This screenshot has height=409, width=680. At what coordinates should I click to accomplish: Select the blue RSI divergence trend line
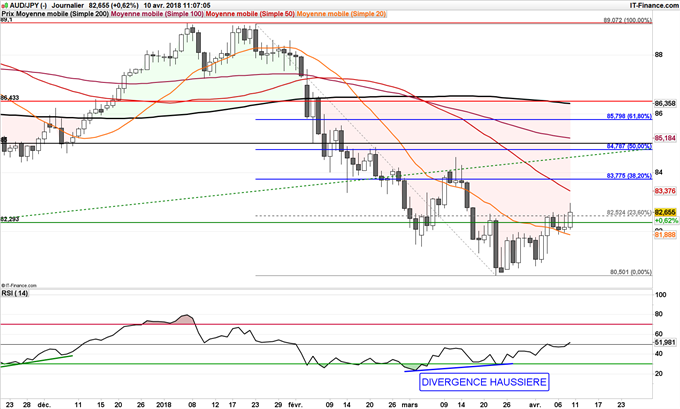(x=458, y=367)
